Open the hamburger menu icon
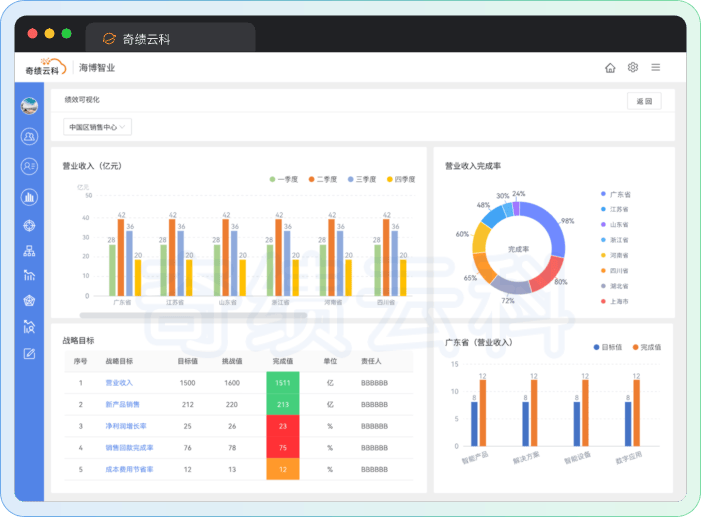Viewport: 701px width, 517px height. tap(656, 68)
